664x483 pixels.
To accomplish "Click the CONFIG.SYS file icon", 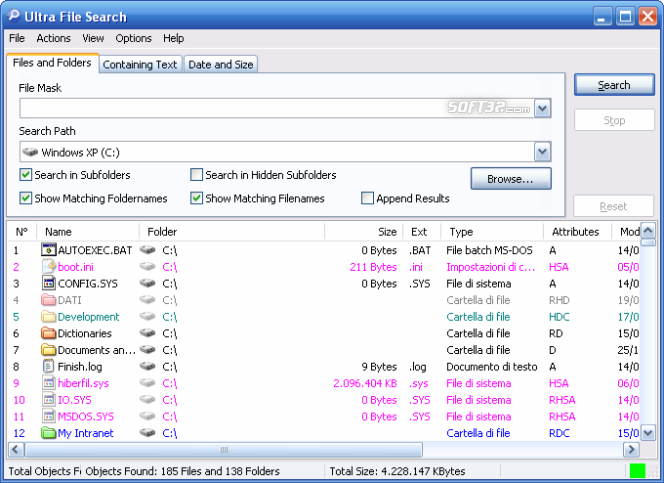I will click(x=49, y=283).
